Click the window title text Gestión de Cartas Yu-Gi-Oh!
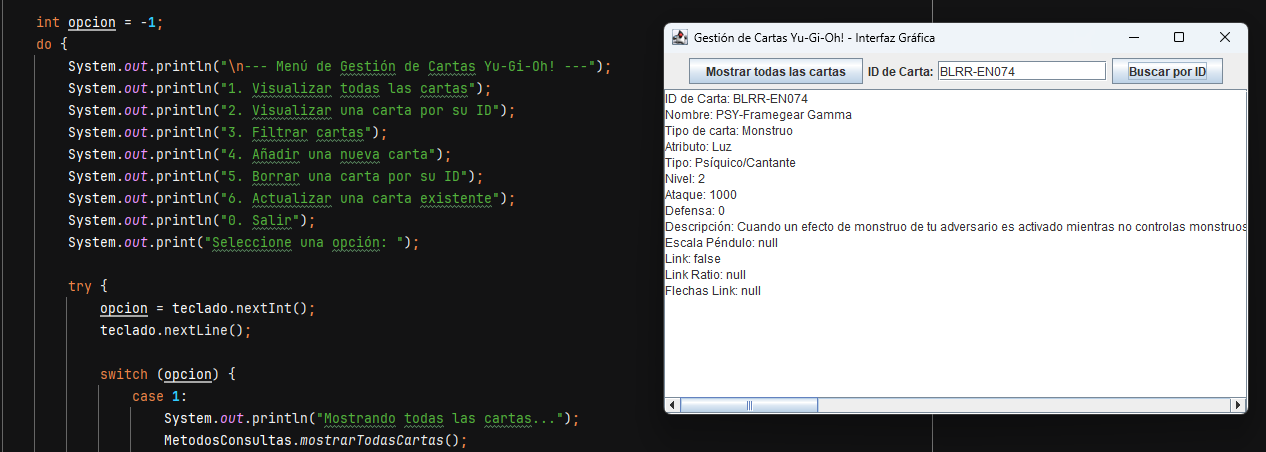Viewport: 1266px width, 452px height. point(814,37)
